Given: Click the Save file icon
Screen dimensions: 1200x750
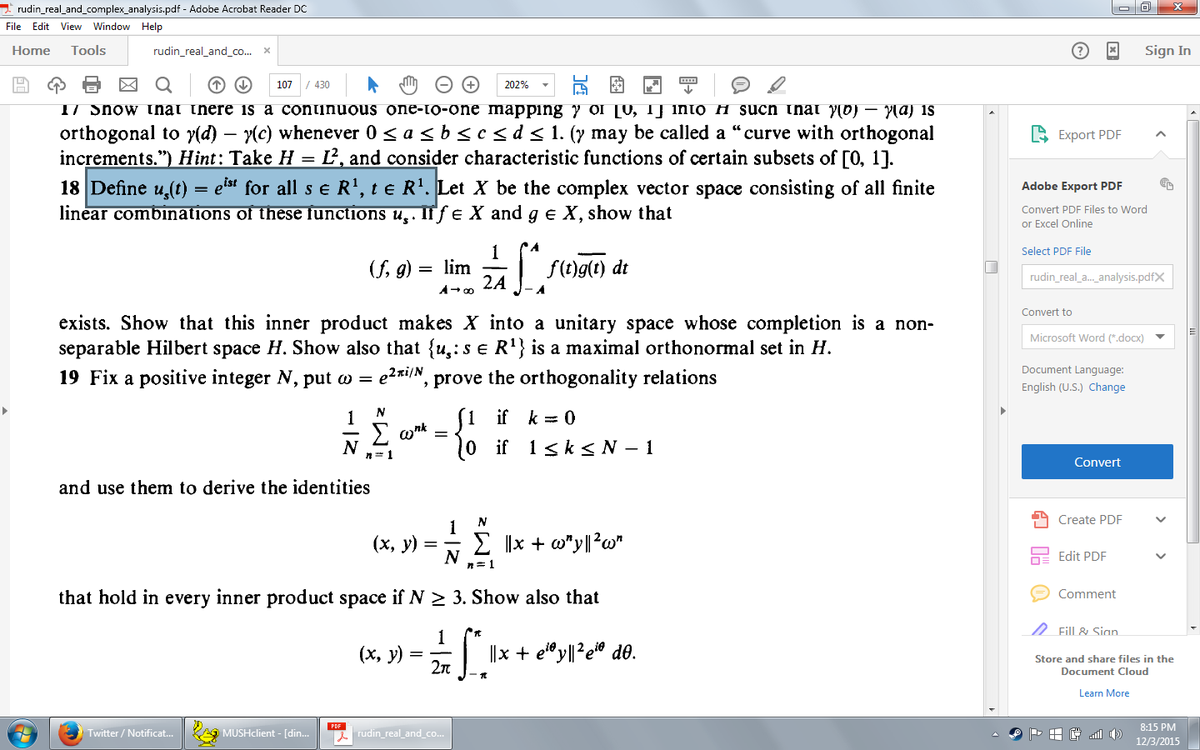Looking at the screenshot, I should pyautogui.click(x=20, y=85).
